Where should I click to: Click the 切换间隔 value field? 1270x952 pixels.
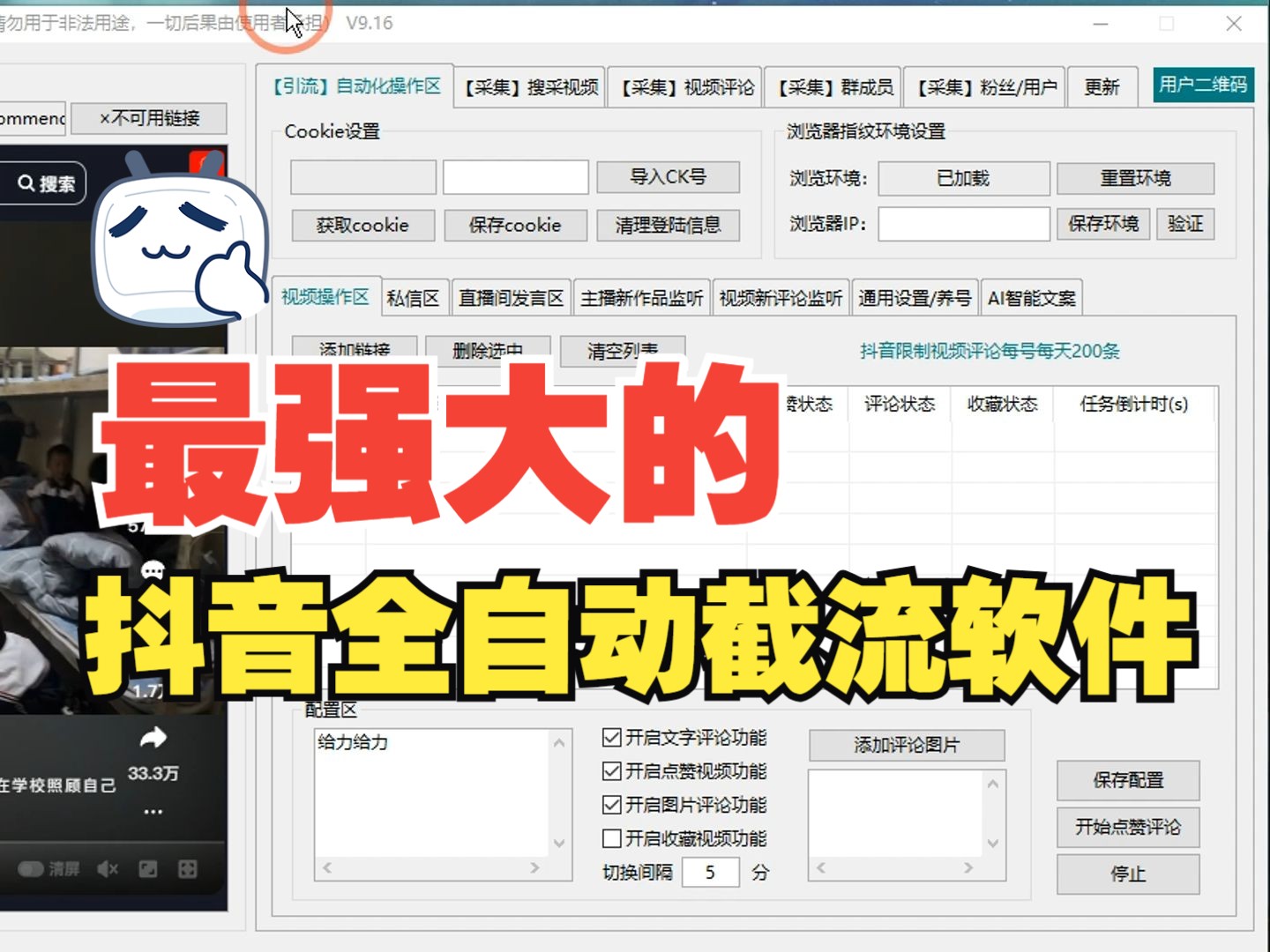[710, 873]
